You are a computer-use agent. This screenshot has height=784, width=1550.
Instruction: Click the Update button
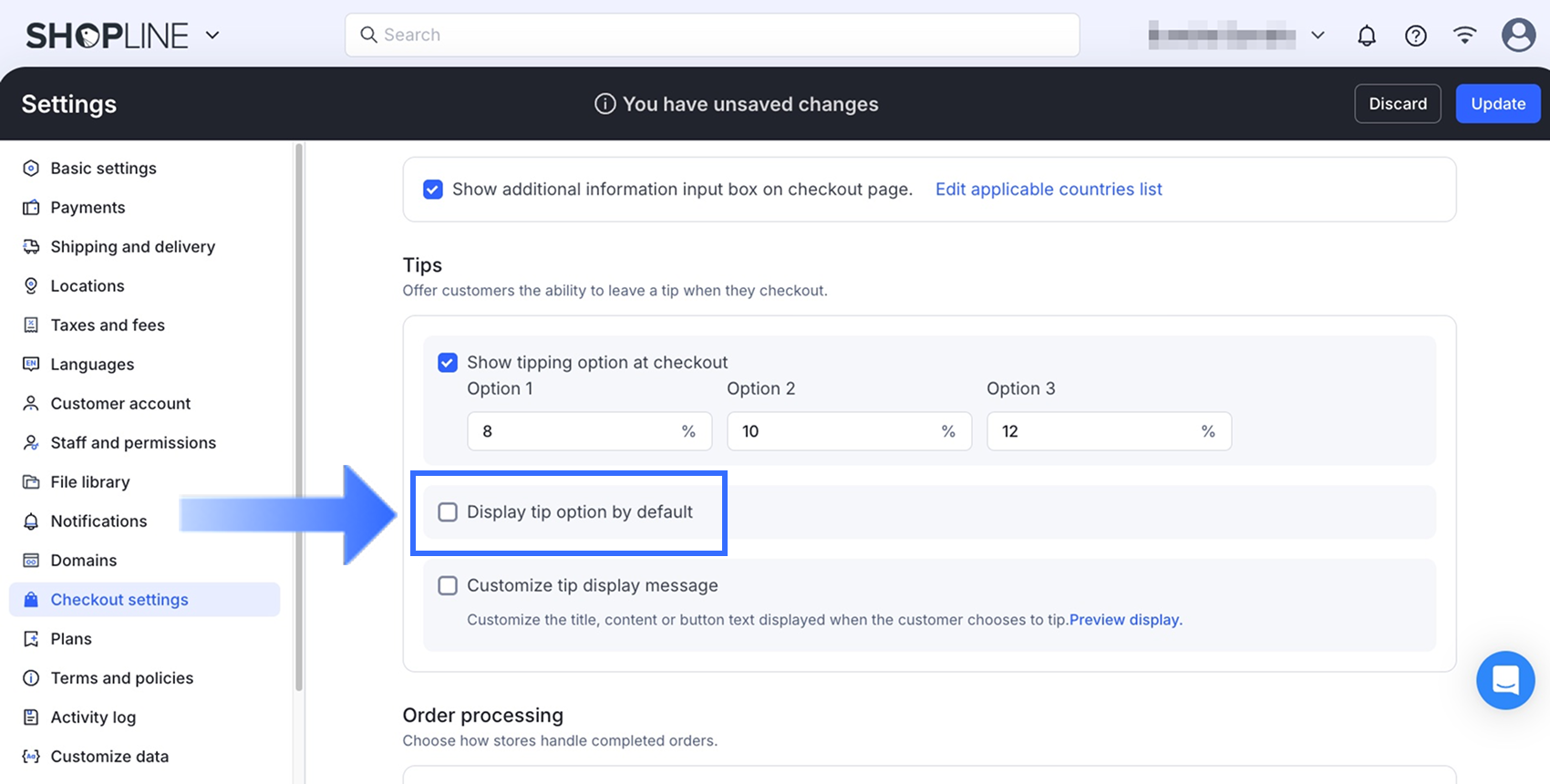(x=1497, y=104)
